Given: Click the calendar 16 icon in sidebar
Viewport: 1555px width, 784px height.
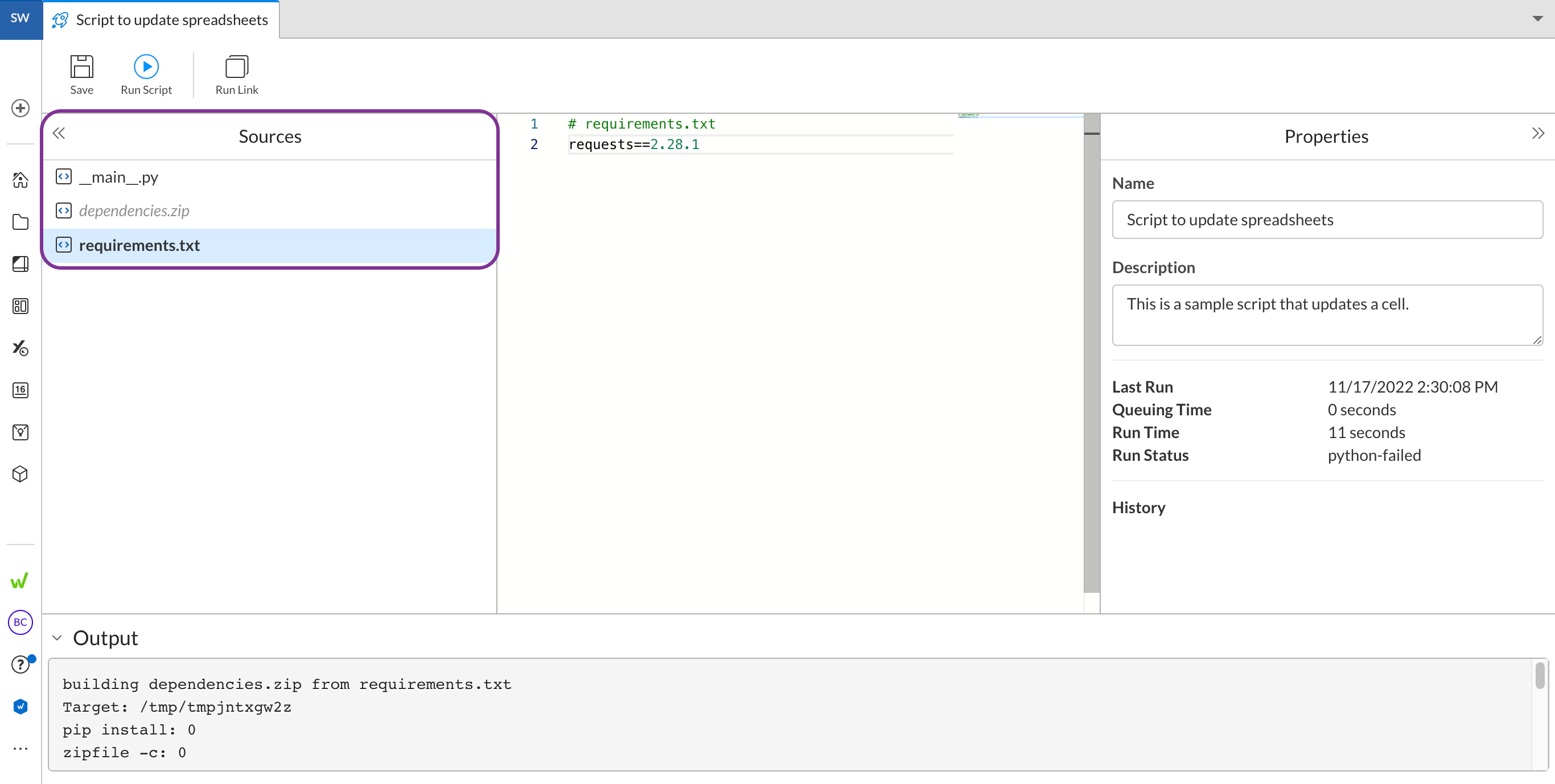Looking at the screenshot, I should 20,390.
